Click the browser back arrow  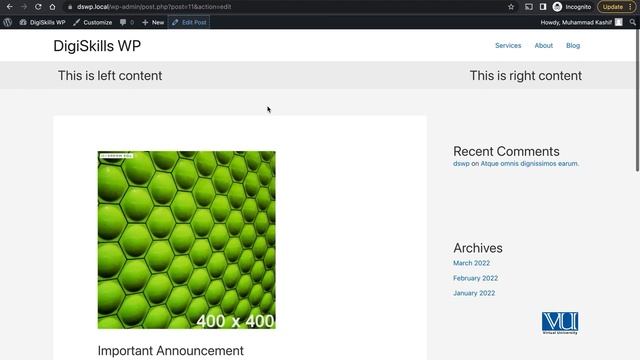[9, 7]
